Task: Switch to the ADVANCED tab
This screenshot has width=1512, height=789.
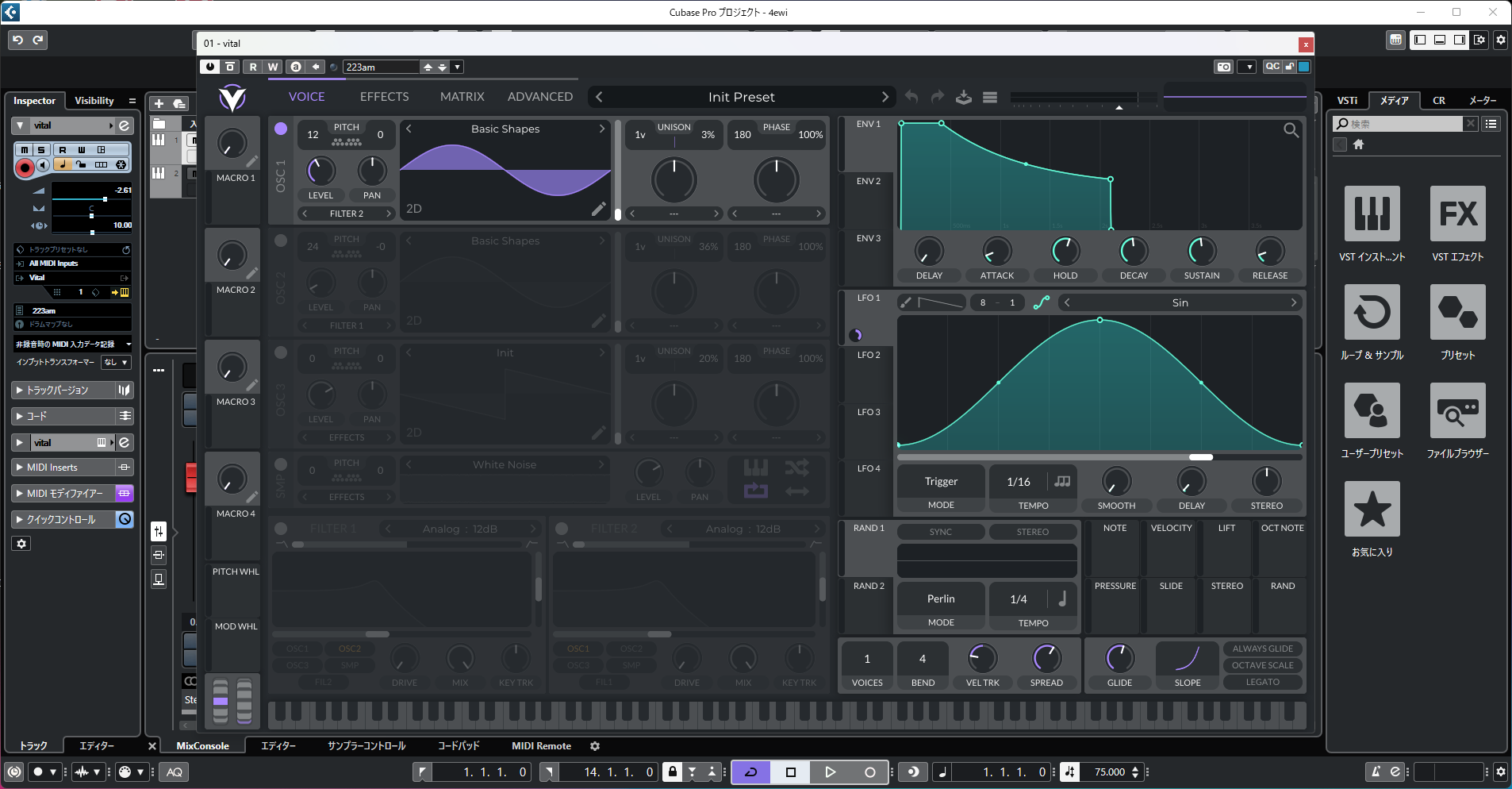Action: click(540, 97)
